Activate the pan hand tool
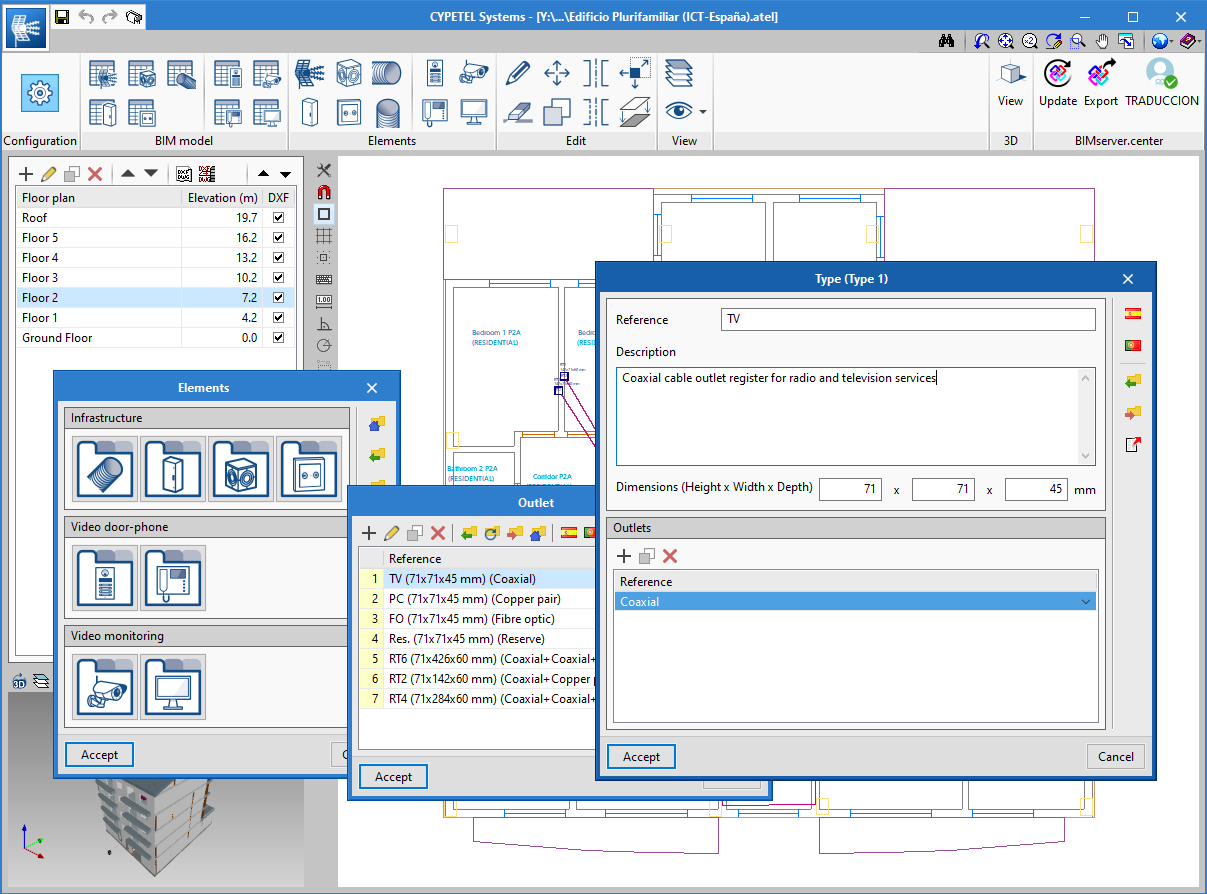 (1102, 41)
